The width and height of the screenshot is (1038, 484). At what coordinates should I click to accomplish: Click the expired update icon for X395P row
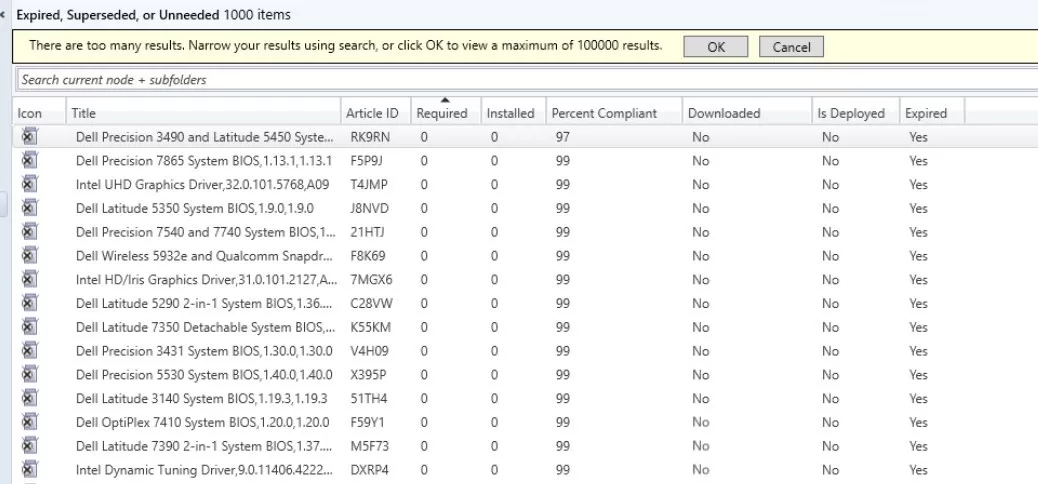pyautogui.click(x=28, y=375)
